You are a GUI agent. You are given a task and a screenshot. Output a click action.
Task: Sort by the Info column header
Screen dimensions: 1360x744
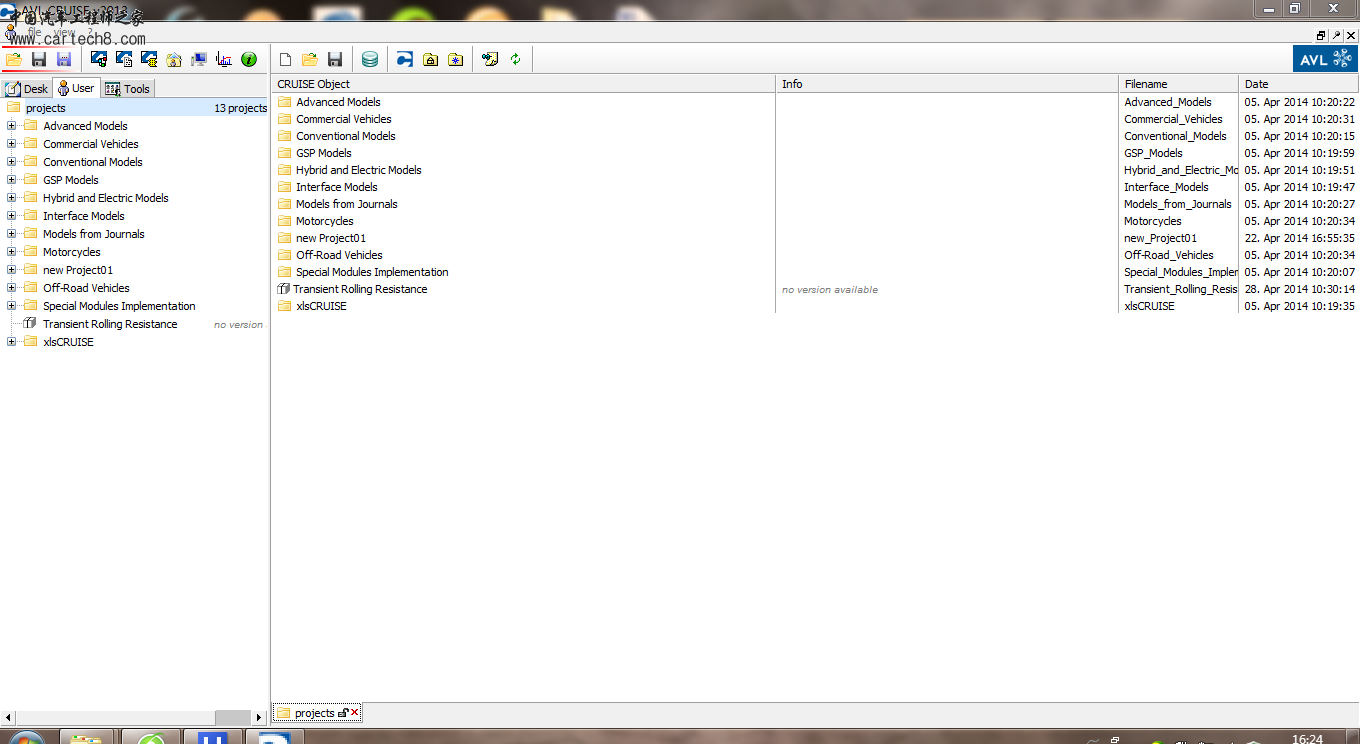[947, 84]
